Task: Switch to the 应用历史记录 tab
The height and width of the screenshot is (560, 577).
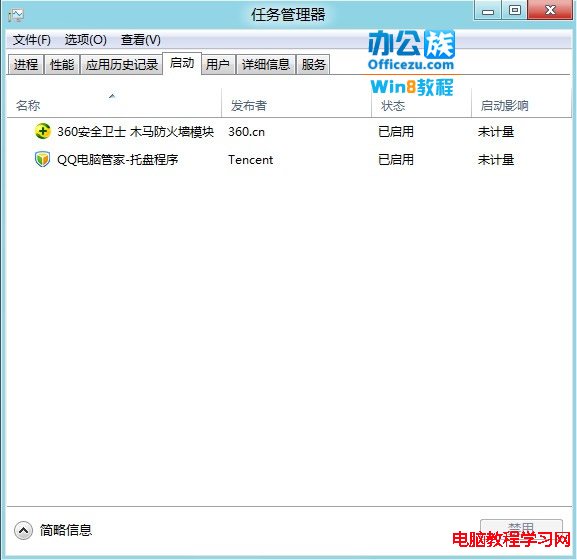Action: (121, 65)
